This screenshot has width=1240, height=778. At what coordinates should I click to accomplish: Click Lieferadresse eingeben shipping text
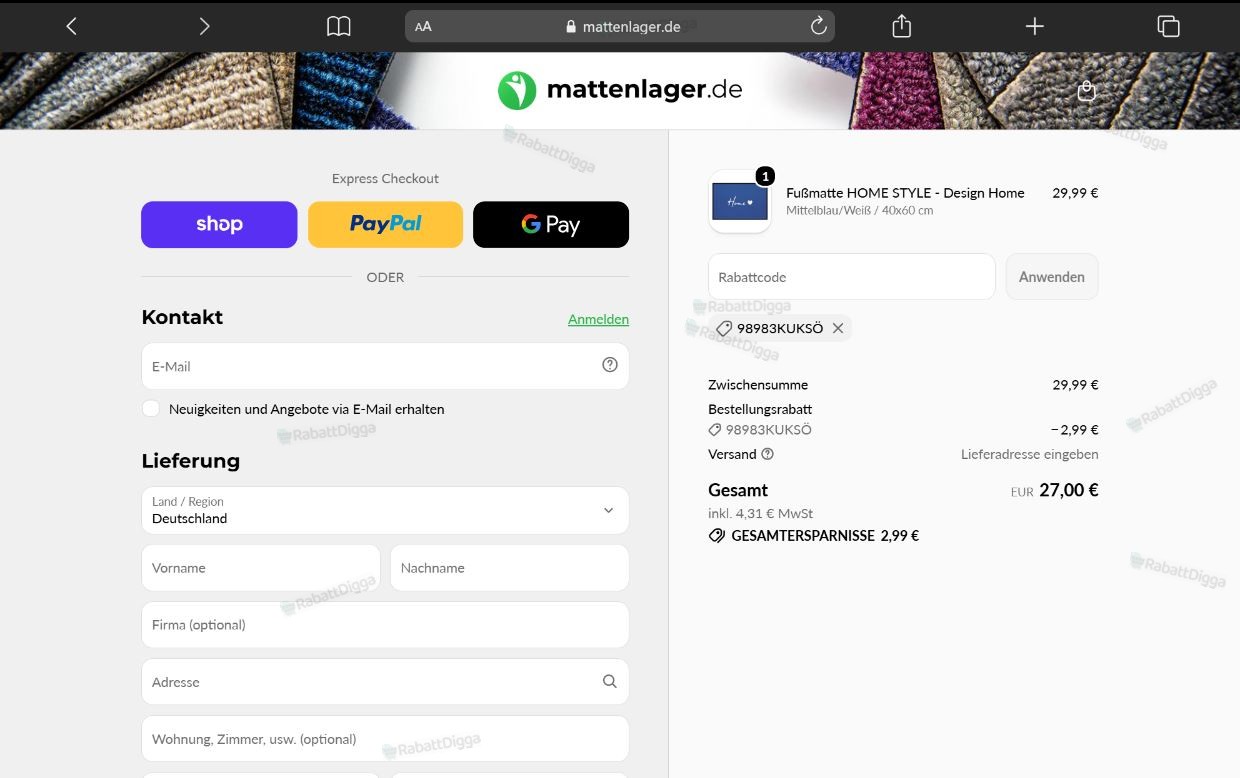coord(1030,454)
